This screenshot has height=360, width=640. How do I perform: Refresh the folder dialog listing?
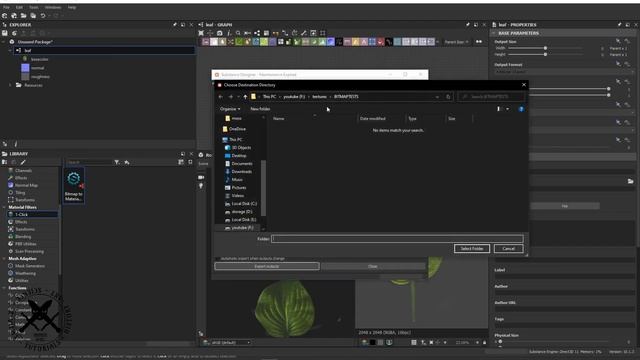[448, 97]
